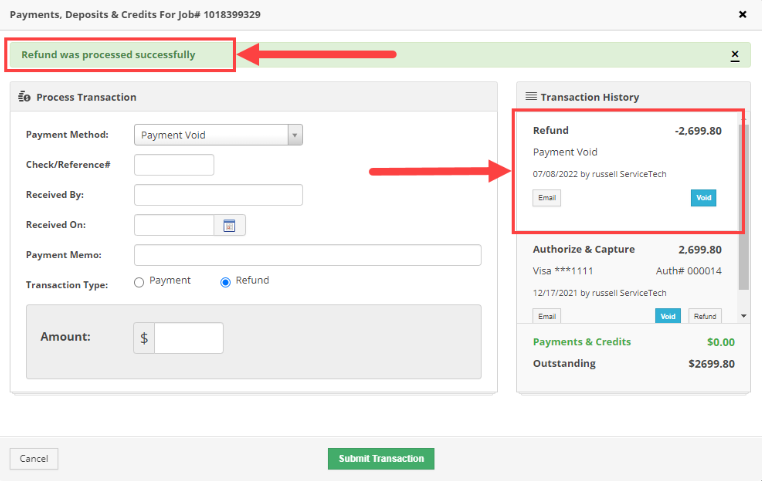Email the Authorize & Capture receipt
This screenshot has width=762, height=481.
[x=547, y=316]
